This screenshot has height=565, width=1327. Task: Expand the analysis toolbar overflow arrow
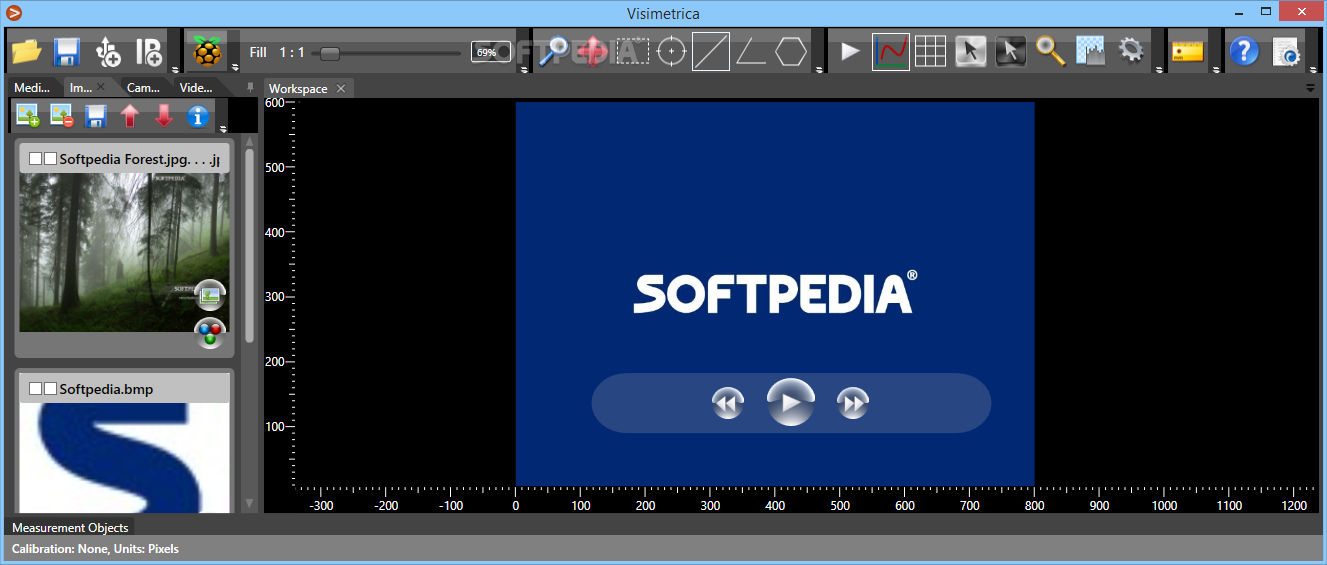tap(1158, 69)
